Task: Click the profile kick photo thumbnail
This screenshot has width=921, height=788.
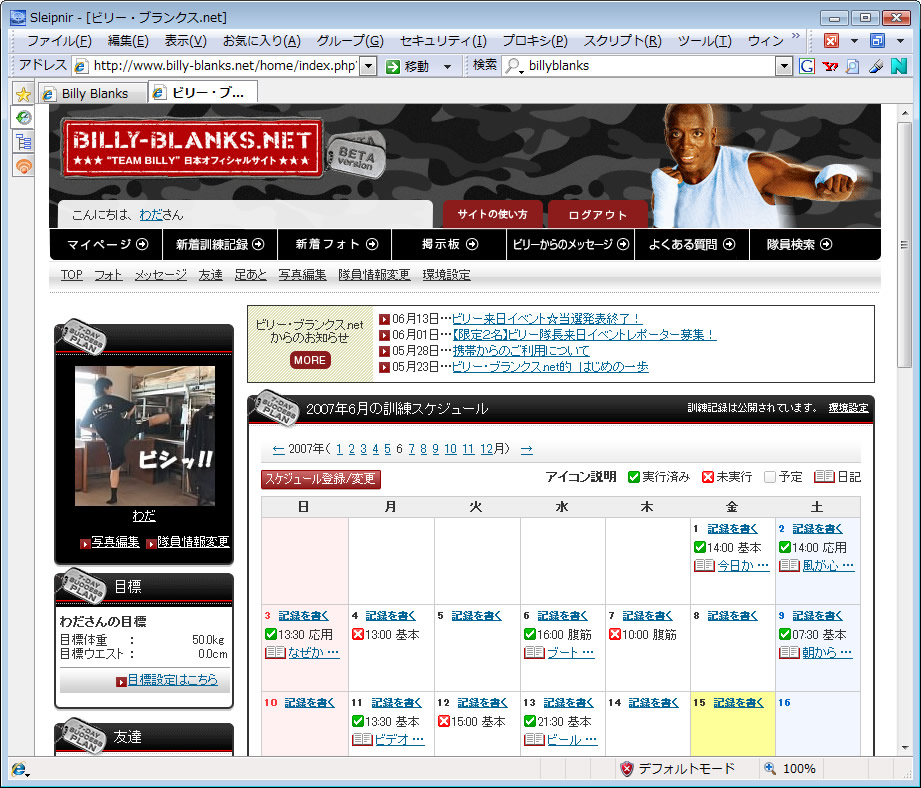Action: point(145,436)
